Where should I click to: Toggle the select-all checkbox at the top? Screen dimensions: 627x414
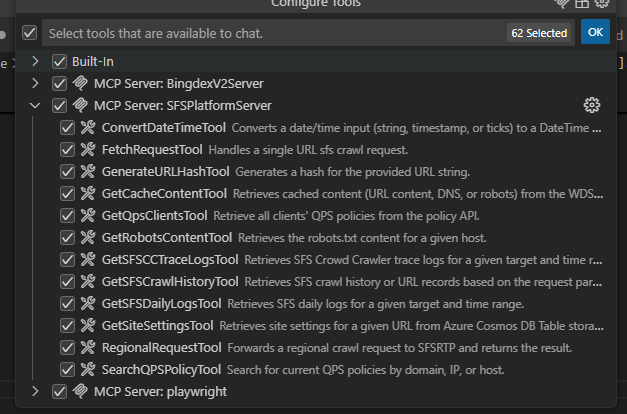tap(30, 33)
